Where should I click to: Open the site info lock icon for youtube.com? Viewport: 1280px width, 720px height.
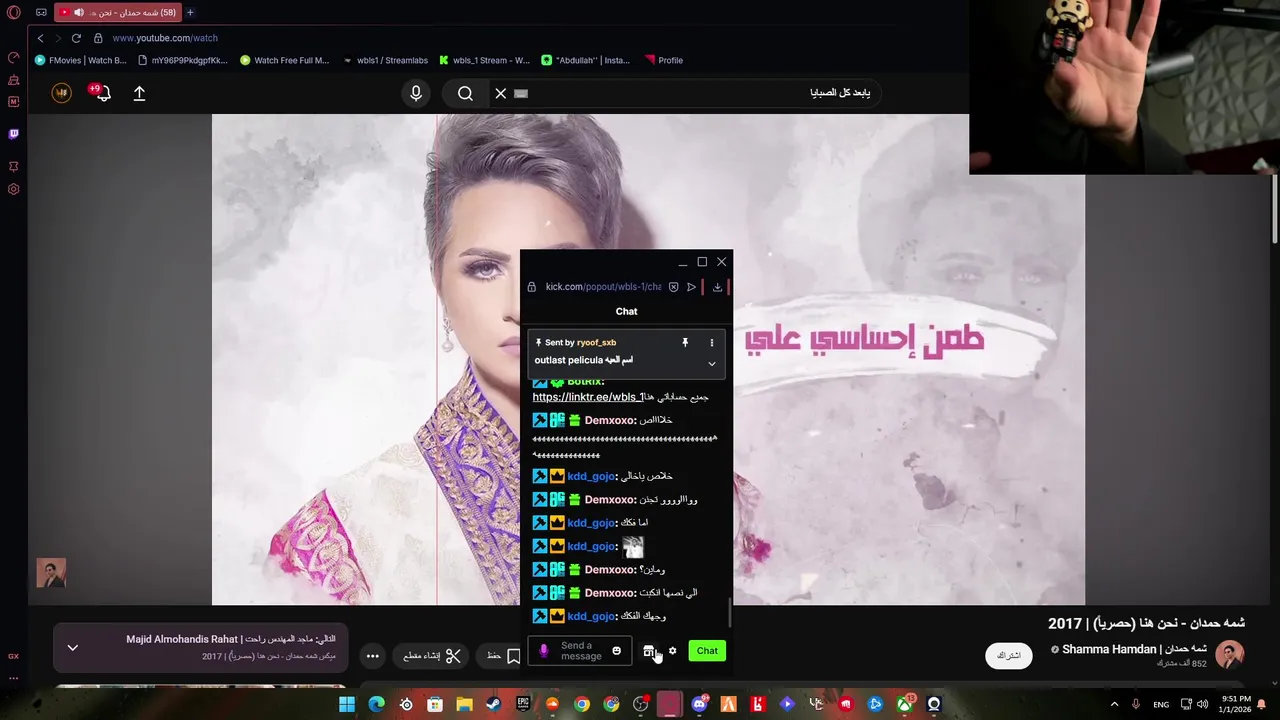pyautogui.click(x=98, y=38)
